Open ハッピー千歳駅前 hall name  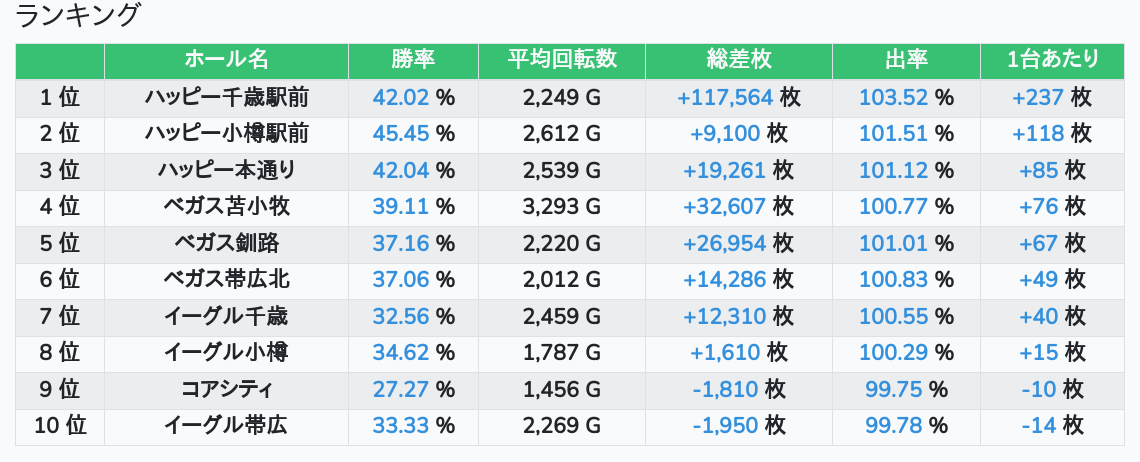point(226,97)
